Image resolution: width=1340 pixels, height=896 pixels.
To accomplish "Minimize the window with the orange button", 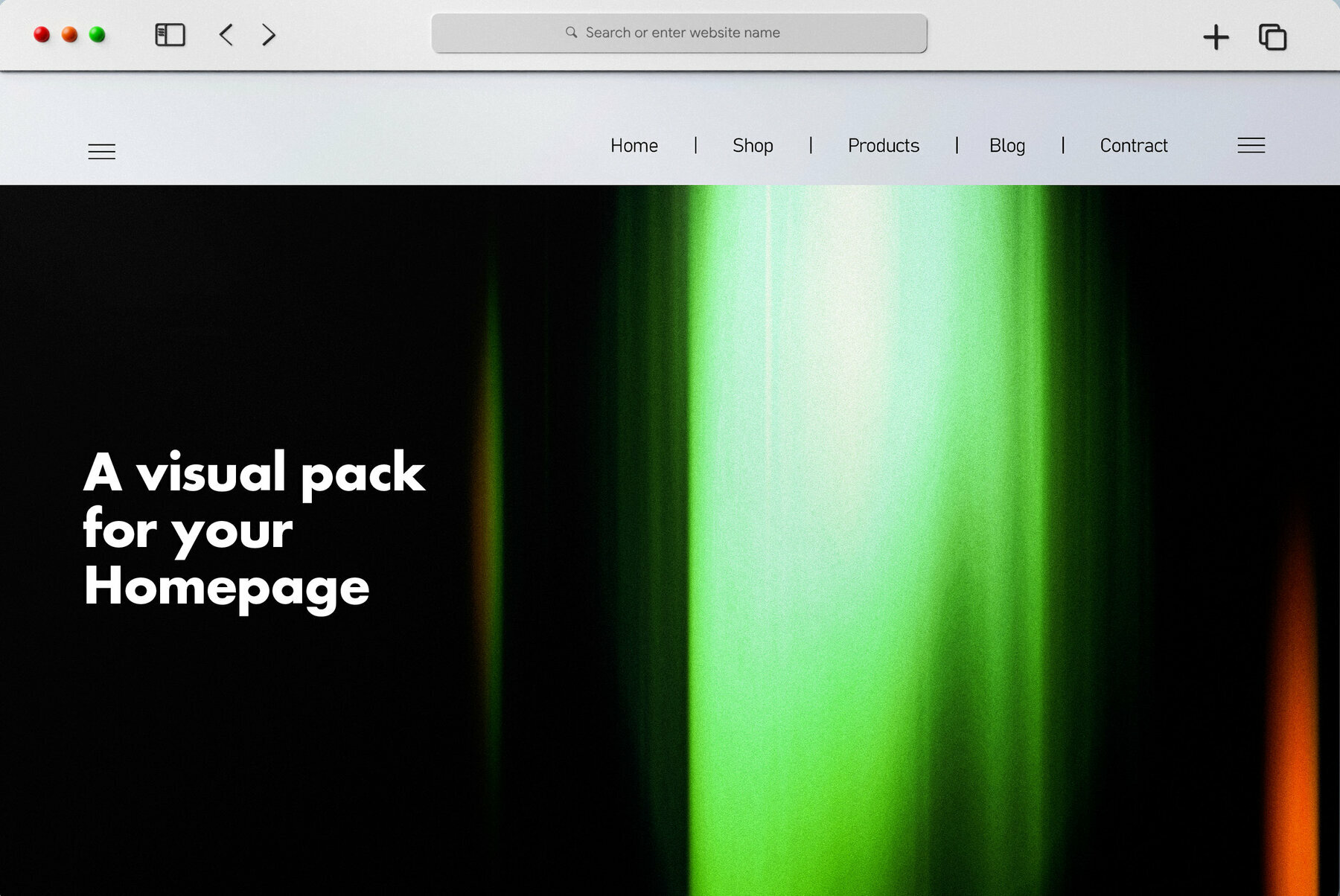I will tap(69, 34).
